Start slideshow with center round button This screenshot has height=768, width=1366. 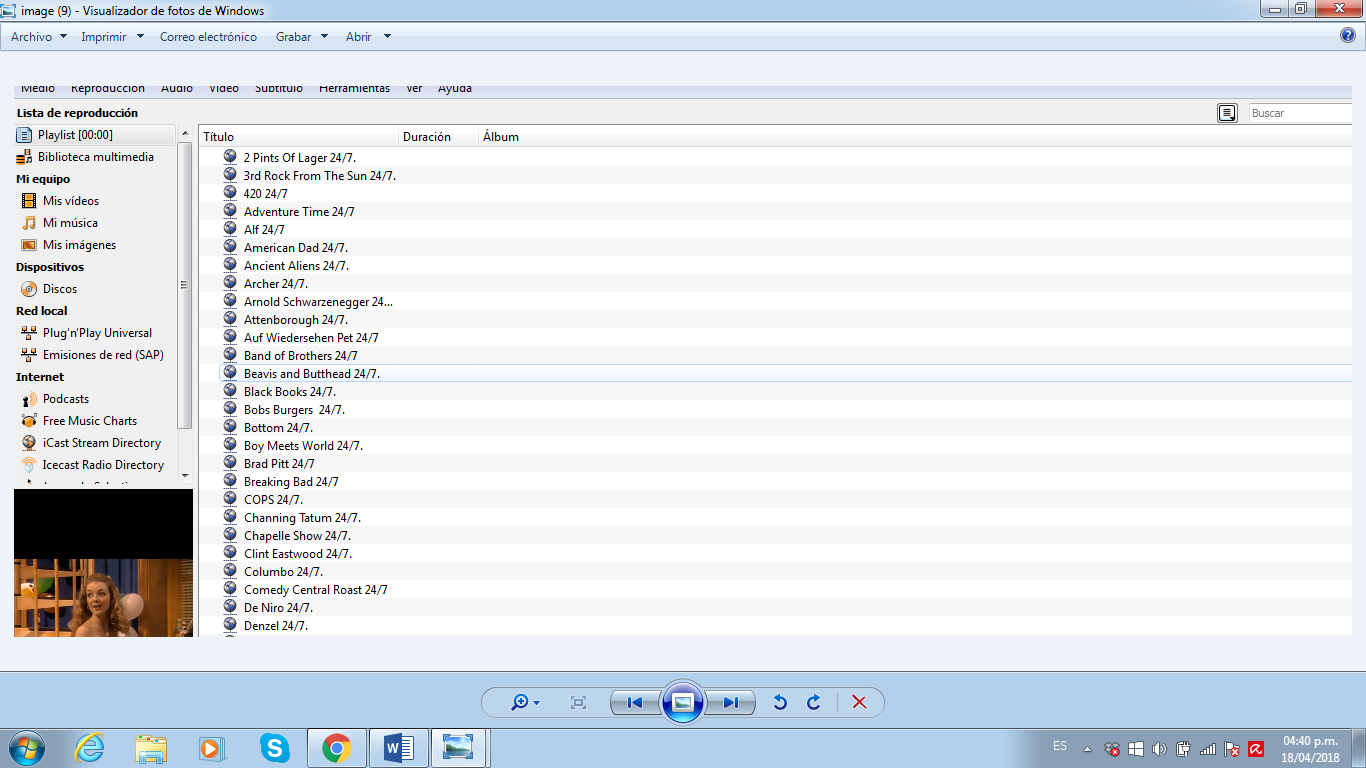[x=683, y=702]
